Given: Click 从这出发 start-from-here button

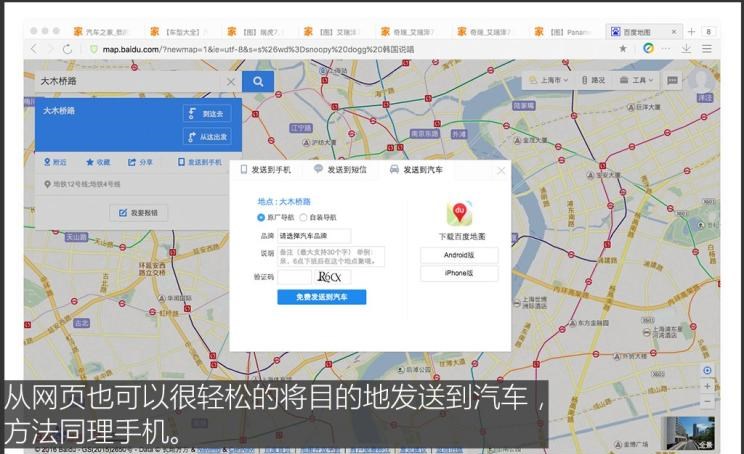Looking at the screenshot, I should click(x=207, y=137).
